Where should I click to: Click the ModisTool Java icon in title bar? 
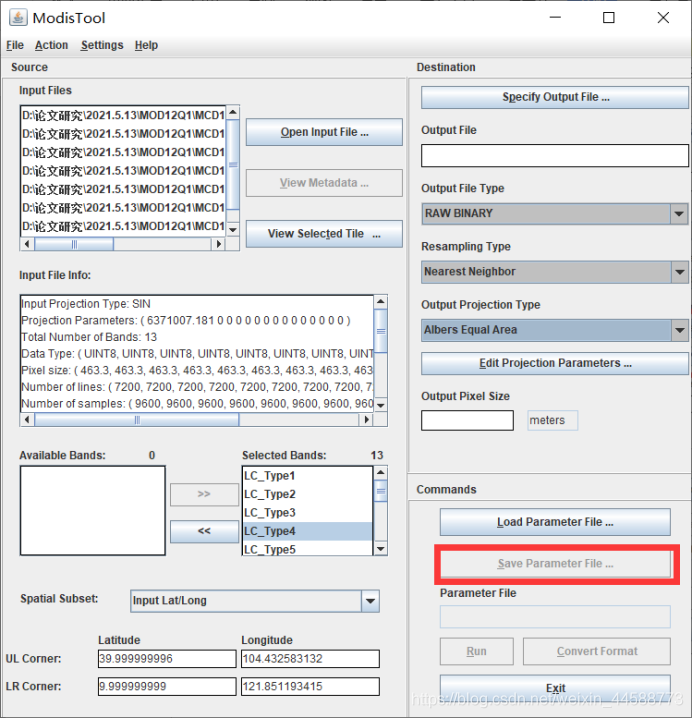click(x=18, y=18)
